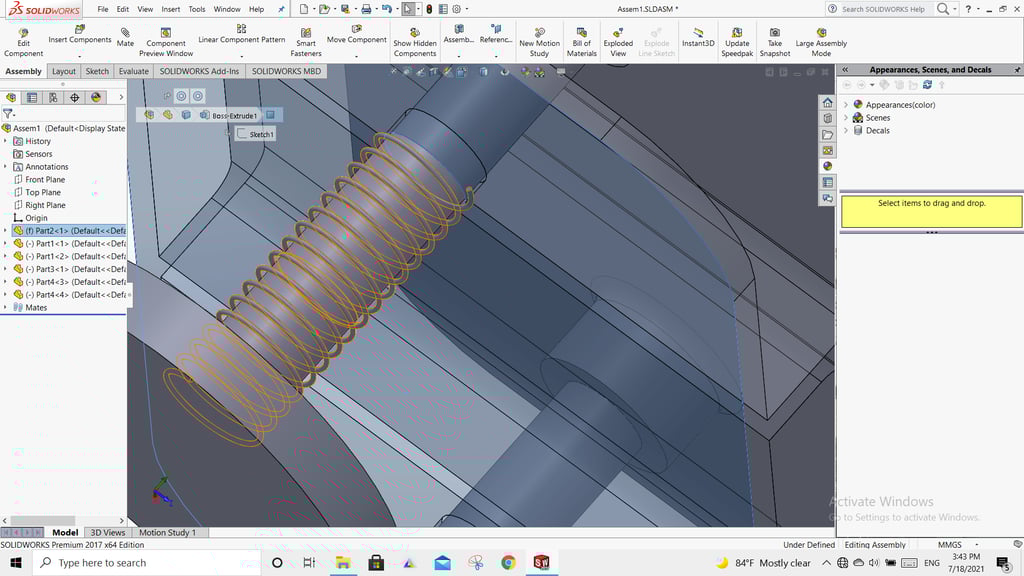Open SOLIDWORKS from the Windows taskbar
The height and width of the screenshot is (576, 1024).
click(541, 563)
